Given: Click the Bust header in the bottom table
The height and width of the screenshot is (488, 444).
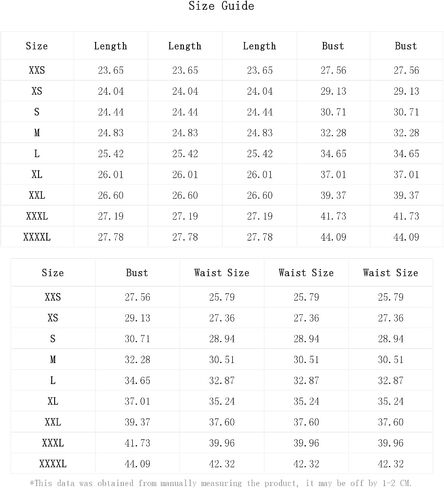Looking at the screenshot, I should 137,273.
